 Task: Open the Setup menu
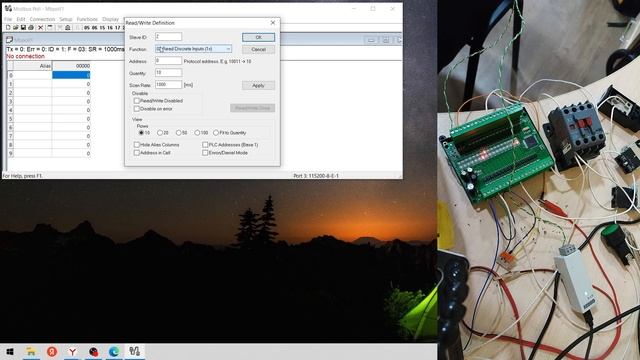[x=65, y=19]
